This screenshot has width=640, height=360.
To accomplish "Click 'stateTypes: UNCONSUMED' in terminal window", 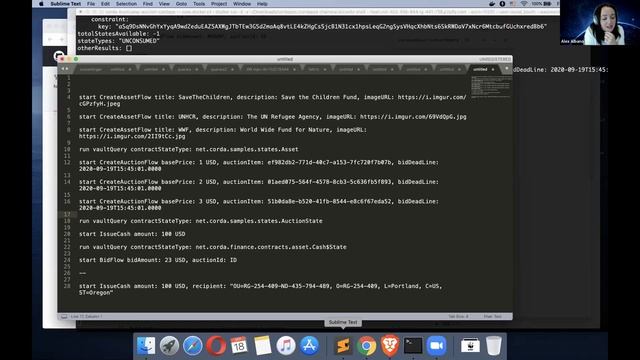I will pos(118,41).
